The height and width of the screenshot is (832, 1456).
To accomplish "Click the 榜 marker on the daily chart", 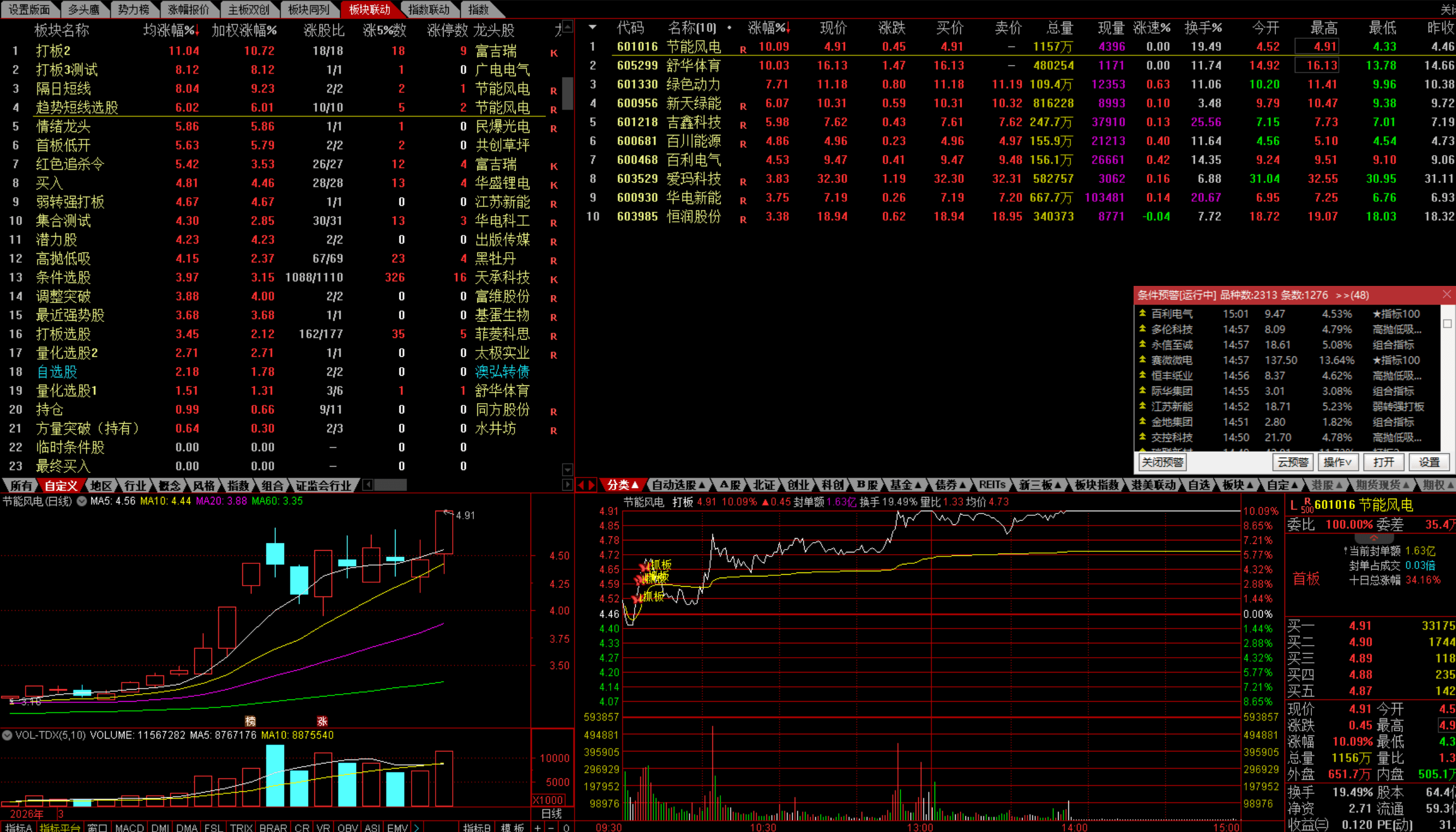I will (x=250, y=721).
